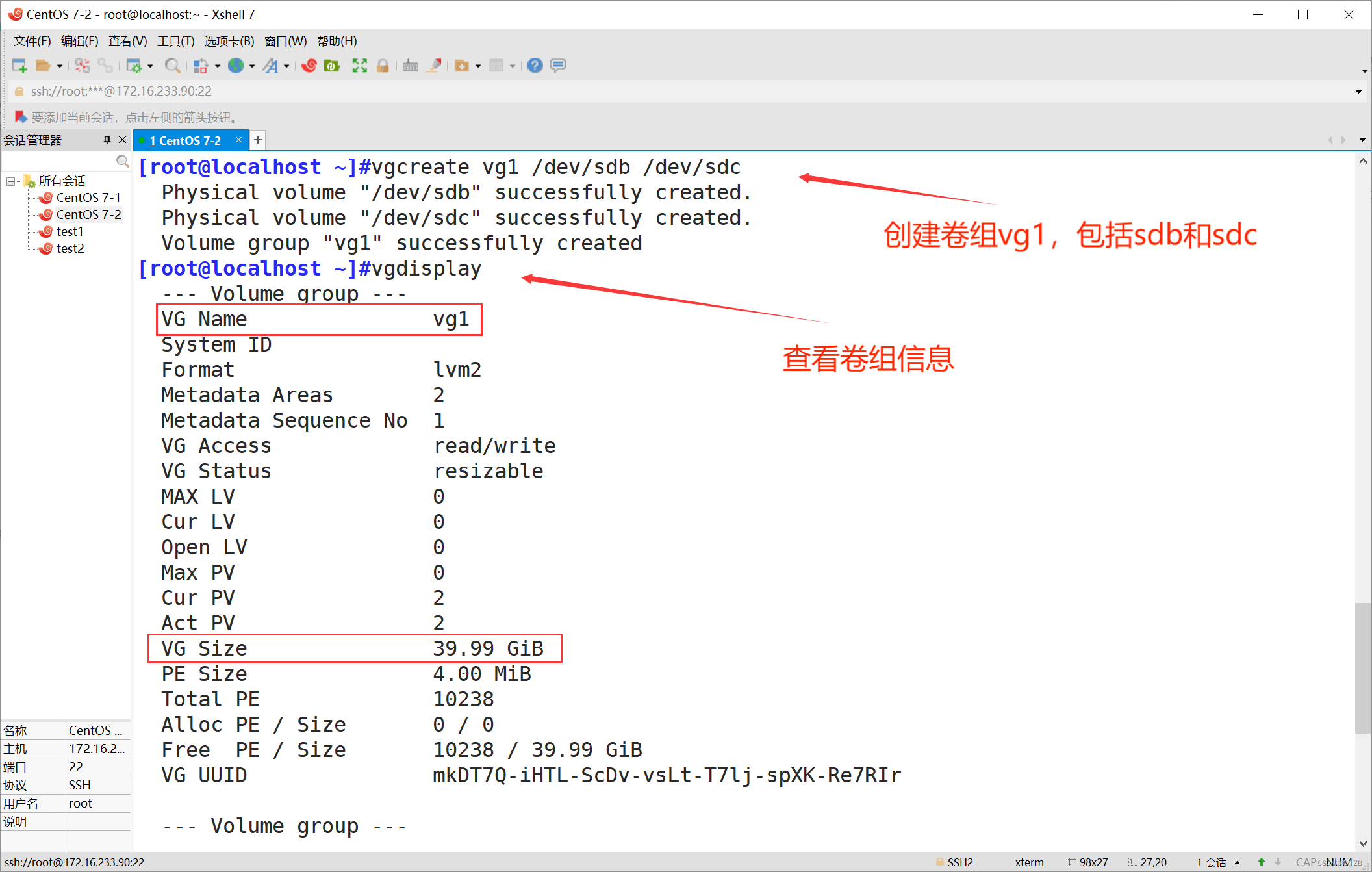This screenshot has width=1372, height=872.
Task: Lock the screen with the padlock icon
Action: point(382,66)
